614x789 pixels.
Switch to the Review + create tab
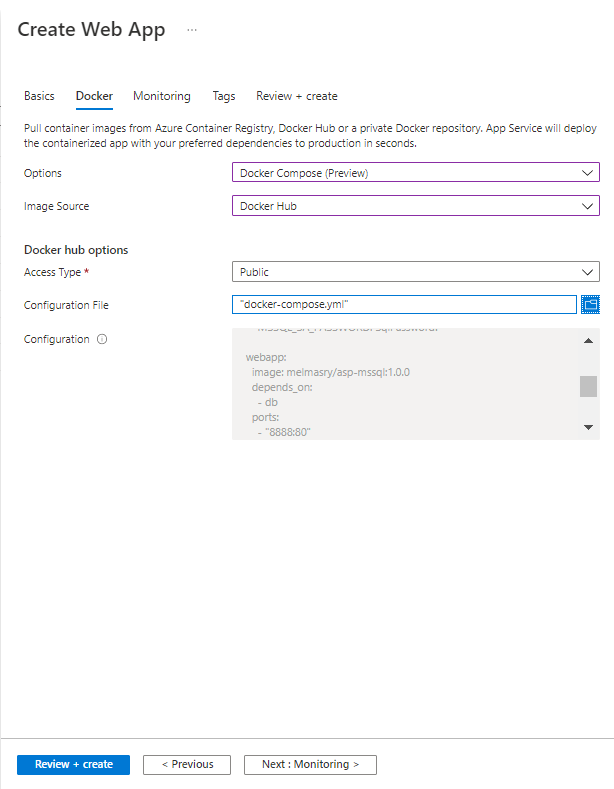point(296,96)
